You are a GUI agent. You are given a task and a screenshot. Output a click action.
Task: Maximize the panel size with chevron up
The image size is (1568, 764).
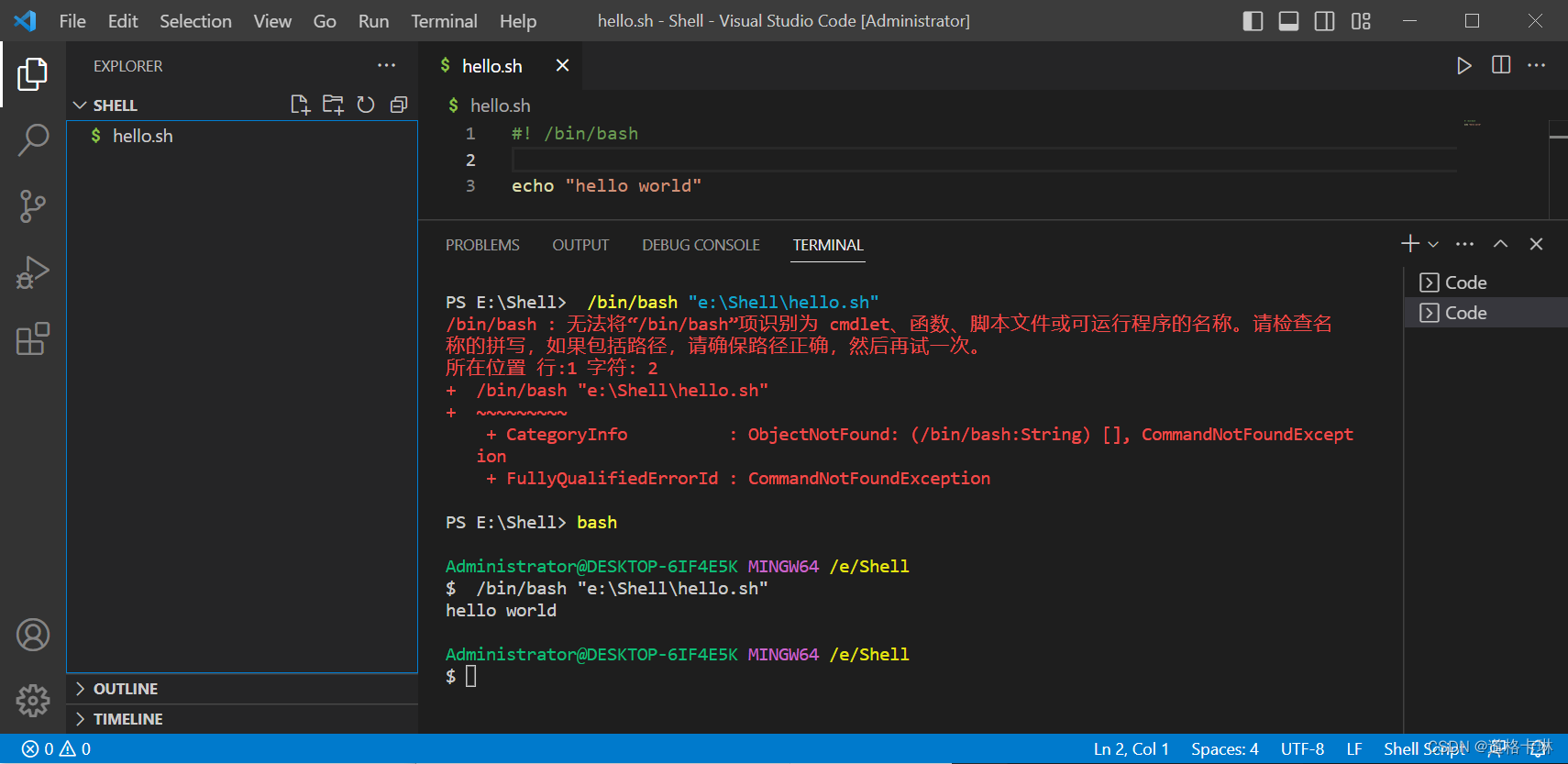1501,243
